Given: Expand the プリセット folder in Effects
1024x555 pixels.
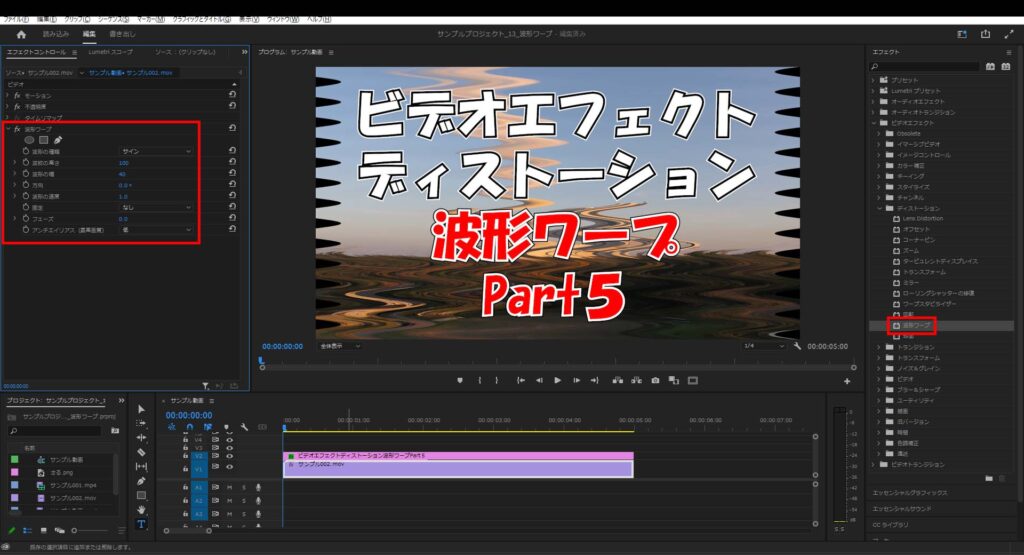Looking at the screenshot, I should pos(874,80).
